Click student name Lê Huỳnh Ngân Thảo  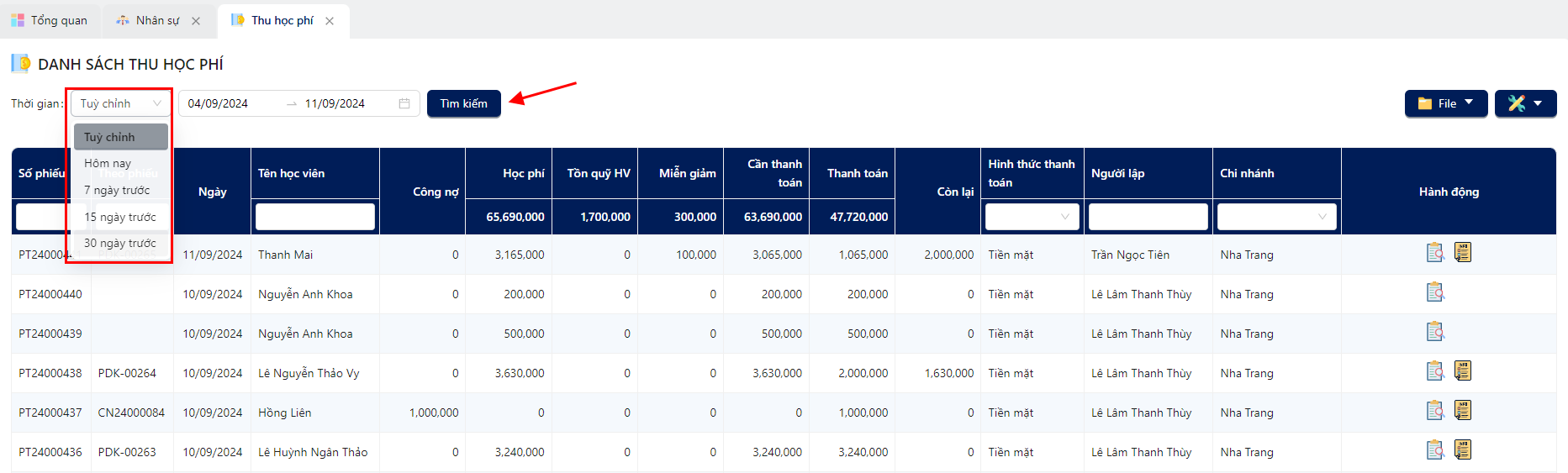point(313,452)
